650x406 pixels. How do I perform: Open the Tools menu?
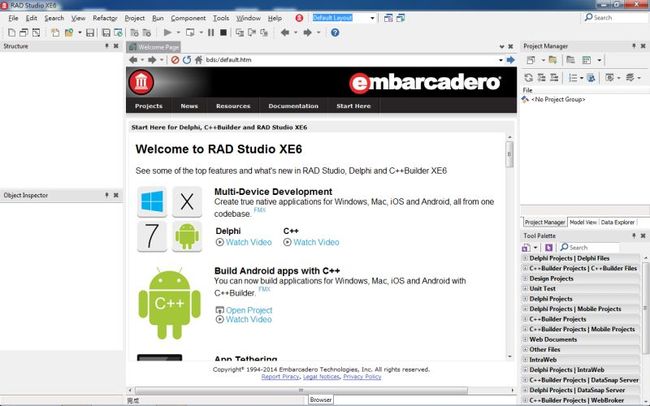221,18
